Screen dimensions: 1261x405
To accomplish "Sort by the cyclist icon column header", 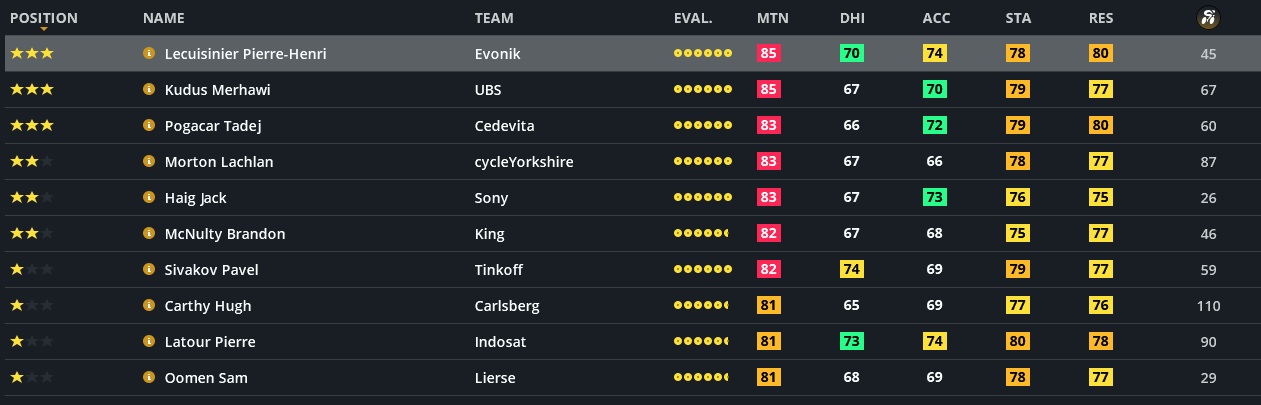I will pos(1207,18).
